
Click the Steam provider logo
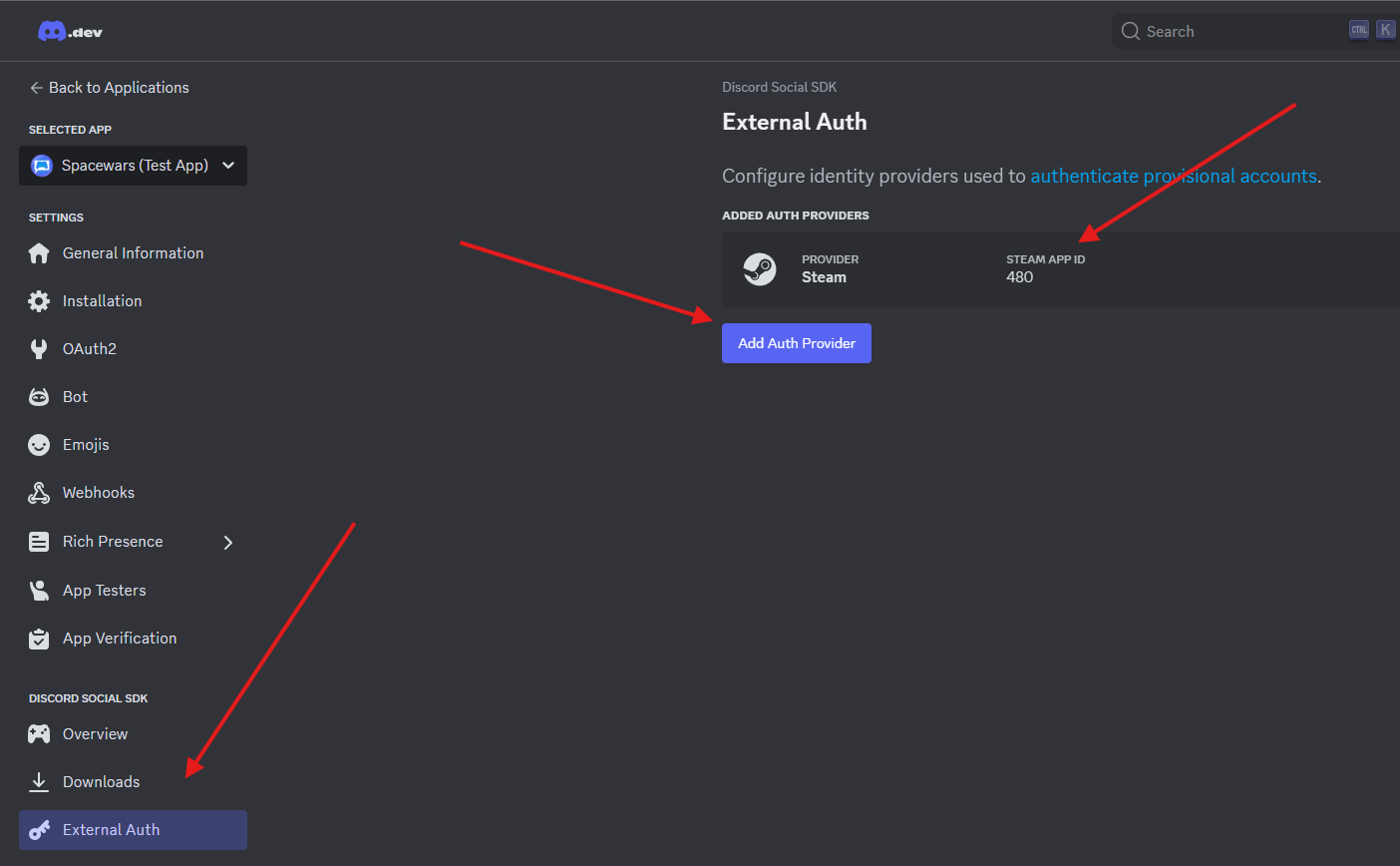click(x=760, y=269)
